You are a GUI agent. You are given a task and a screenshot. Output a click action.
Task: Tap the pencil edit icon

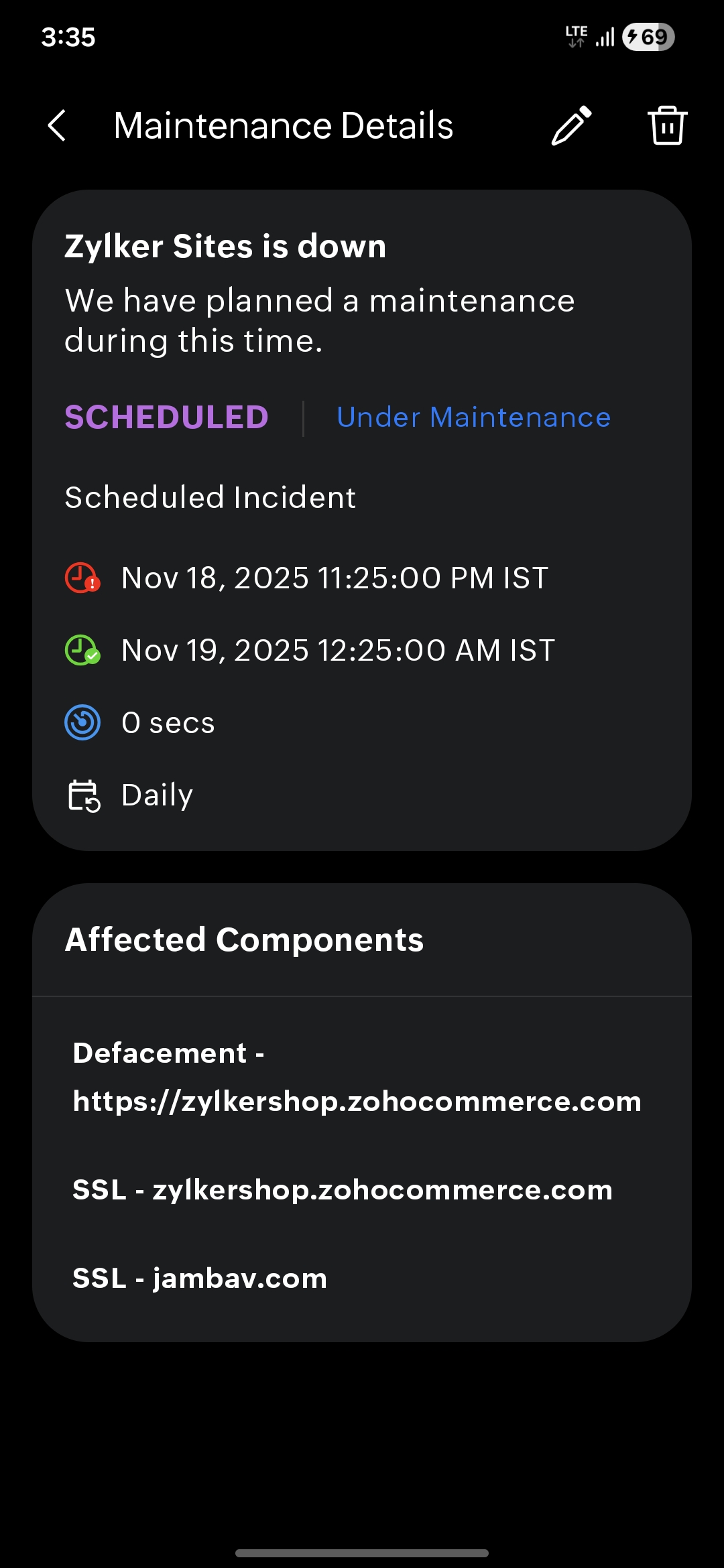571,125
